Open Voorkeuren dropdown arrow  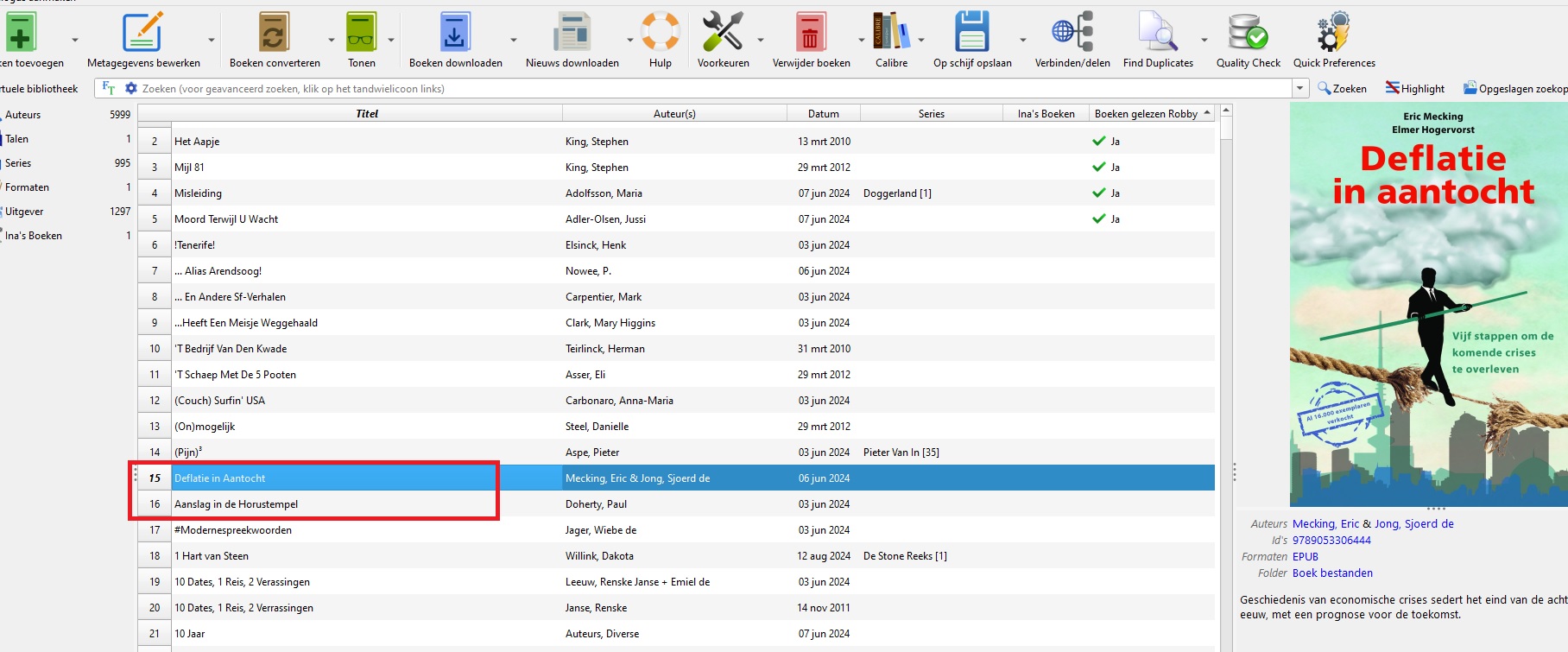761,40
